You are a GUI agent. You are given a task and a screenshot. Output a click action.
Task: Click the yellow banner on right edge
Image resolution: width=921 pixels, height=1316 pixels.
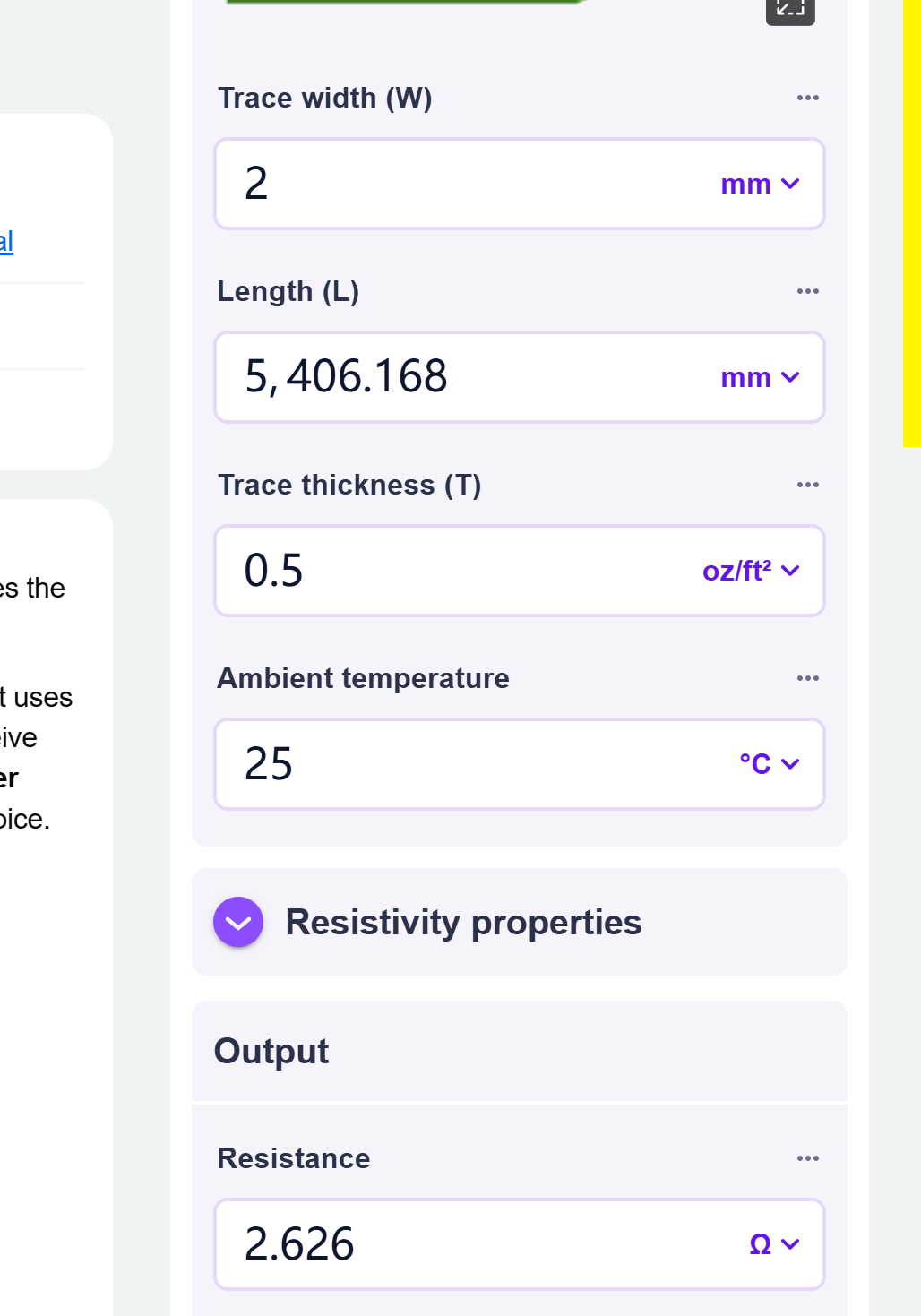[911, 224]
